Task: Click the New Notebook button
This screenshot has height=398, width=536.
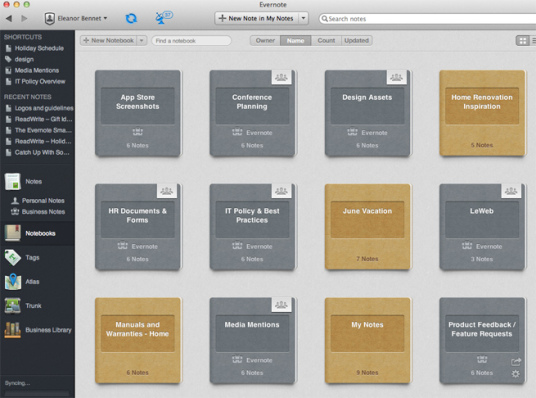Action: (109, 40)
